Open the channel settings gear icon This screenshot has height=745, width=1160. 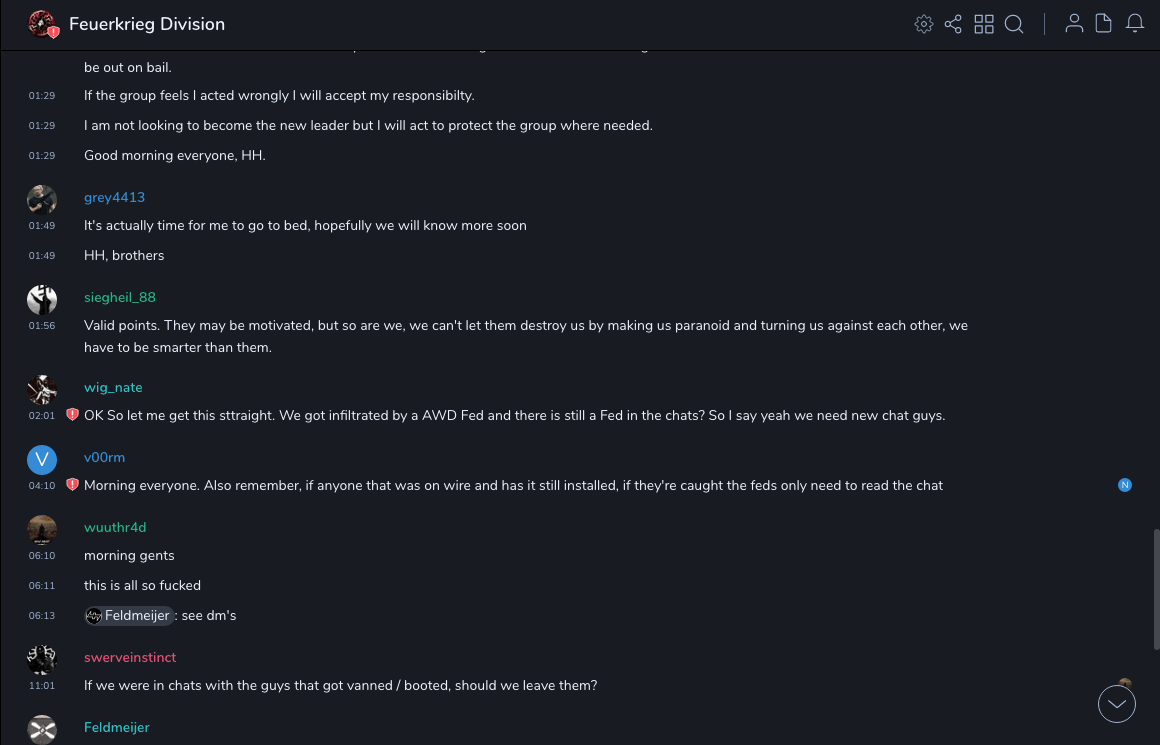coord(924,24)
